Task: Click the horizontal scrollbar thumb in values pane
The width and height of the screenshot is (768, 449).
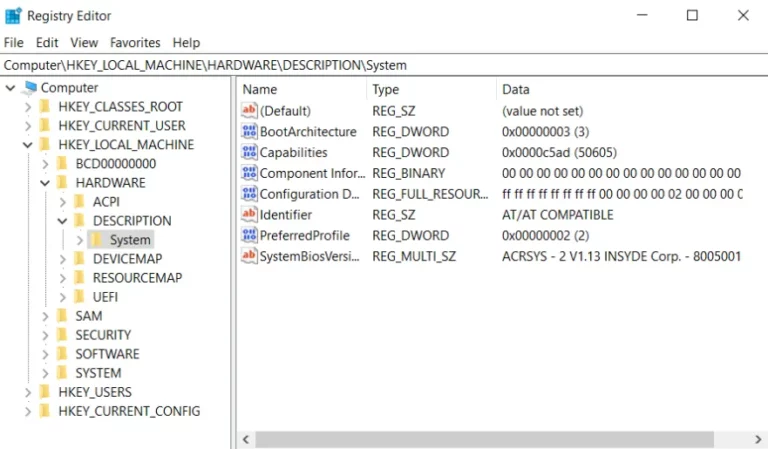Action: pyautogui.click(x=484, y=439)
